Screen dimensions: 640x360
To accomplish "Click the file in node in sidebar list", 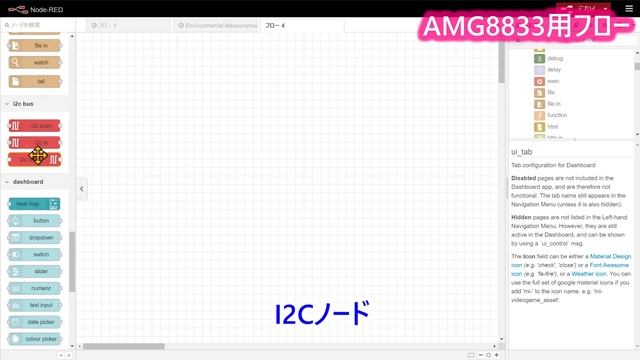I will (548, 104).
